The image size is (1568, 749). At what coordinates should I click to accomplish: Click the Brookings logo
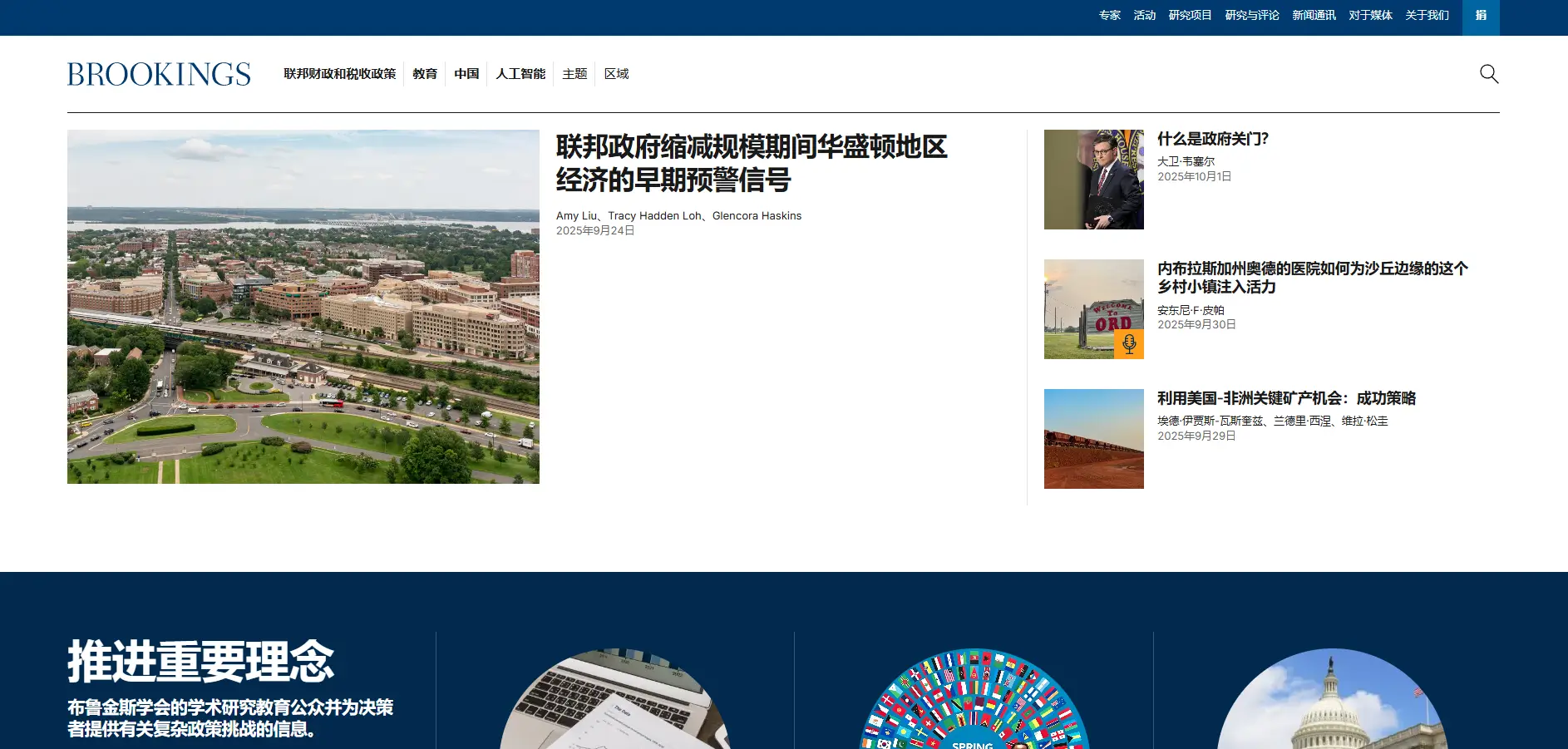(159, 74)
